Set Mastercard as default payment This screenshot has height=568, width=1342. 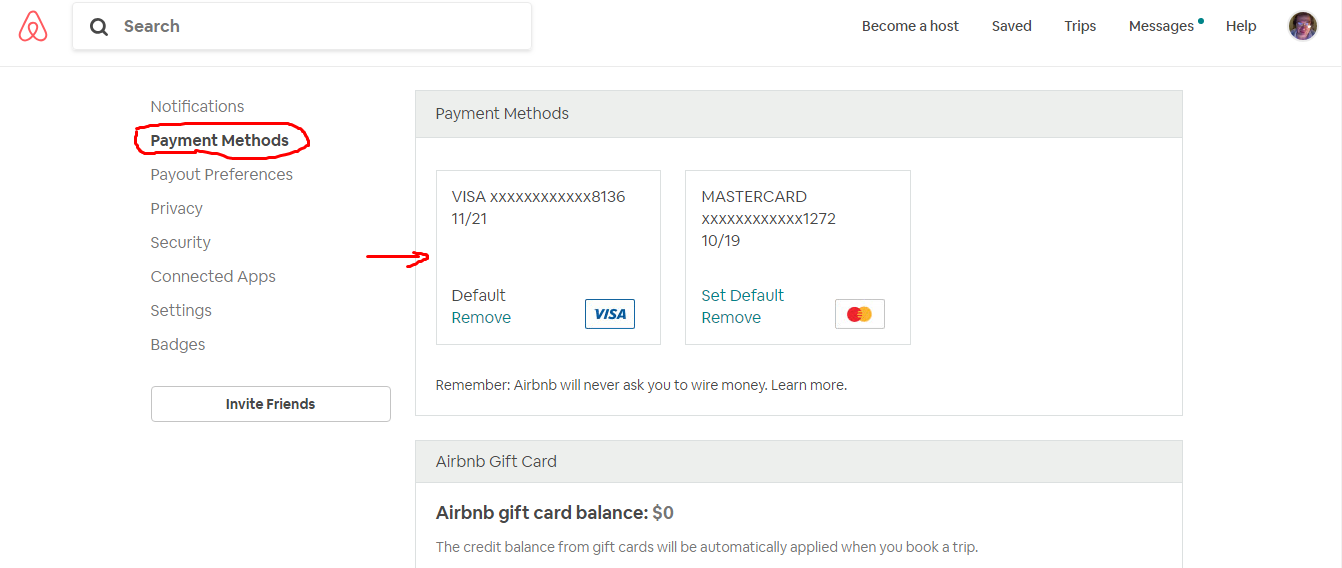(742, 295)
